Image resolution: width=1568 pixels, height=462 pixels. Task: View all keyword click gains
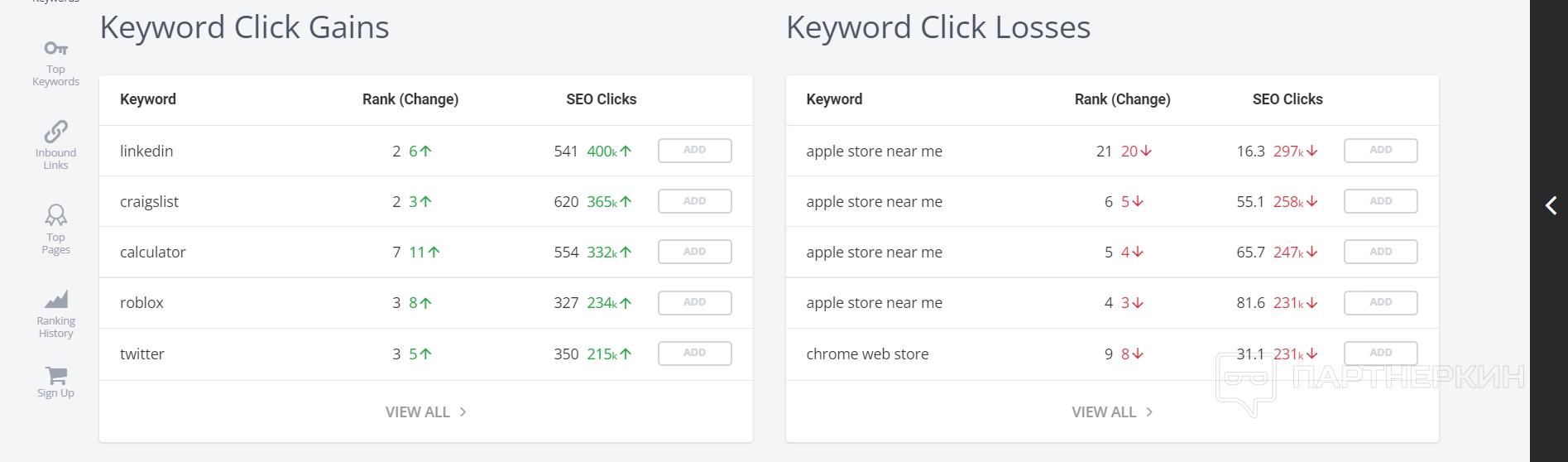pos(425,411)
